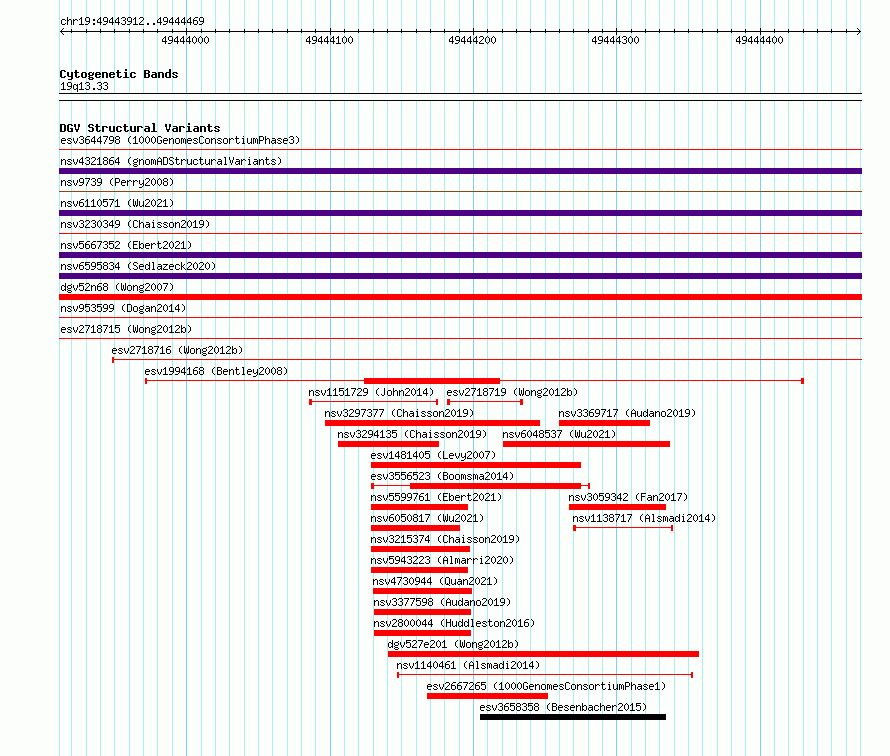Image resolution: width=890 pixels, height=756 pixels.
Task: Select the nsv6048537 red feature bar
Action: click(x=586, y=444)
